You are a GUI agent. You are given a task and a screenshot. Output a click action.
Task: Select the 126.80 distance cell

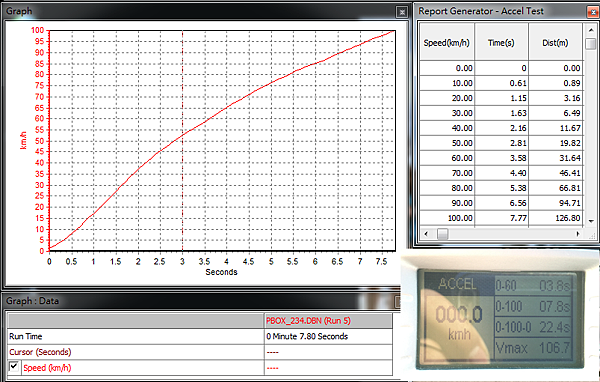click(x=556, y=218)
